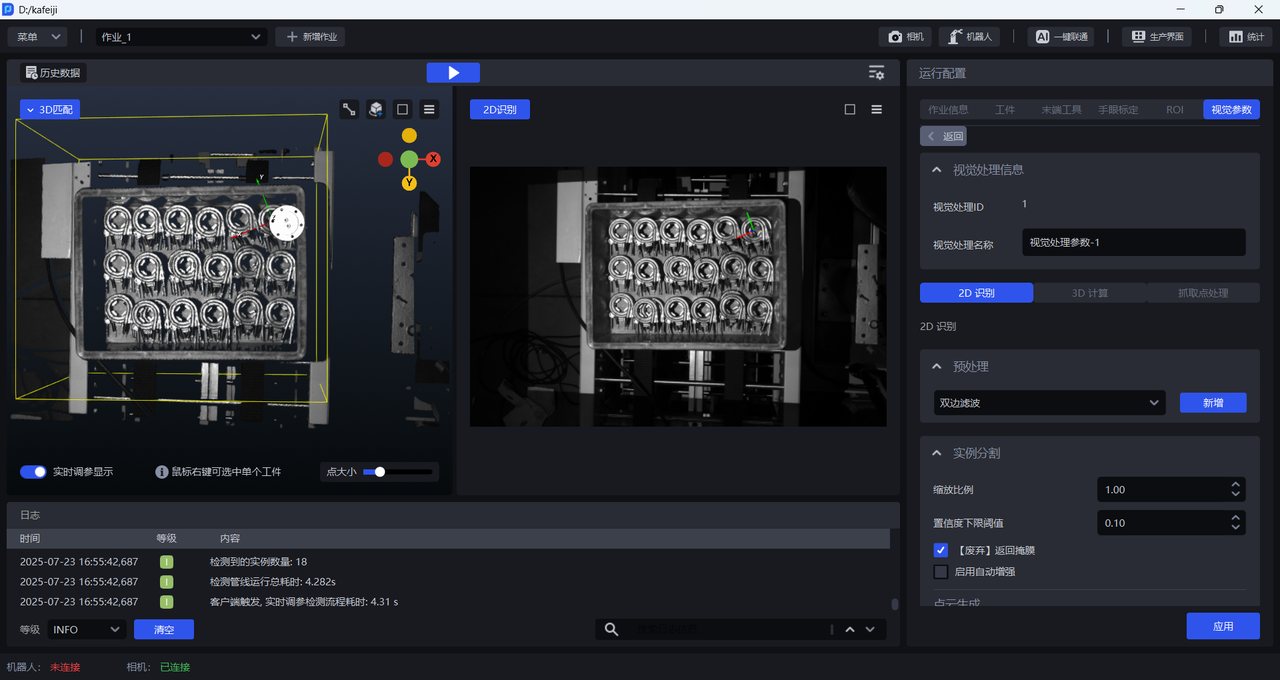Open the camera (相机) panel
This screenshot has width=1280, height=680.
[x=905, y=37]
